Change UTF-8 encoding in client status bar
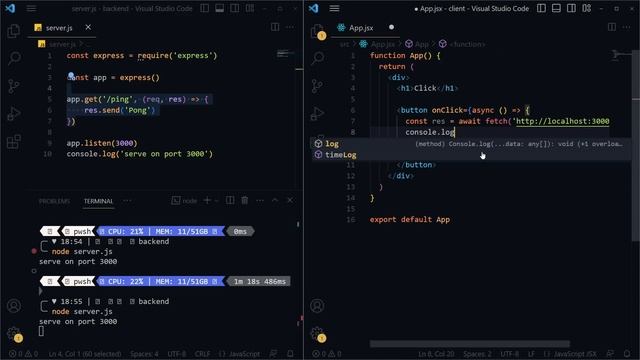The image size is (640, 360). click(509, 354)
